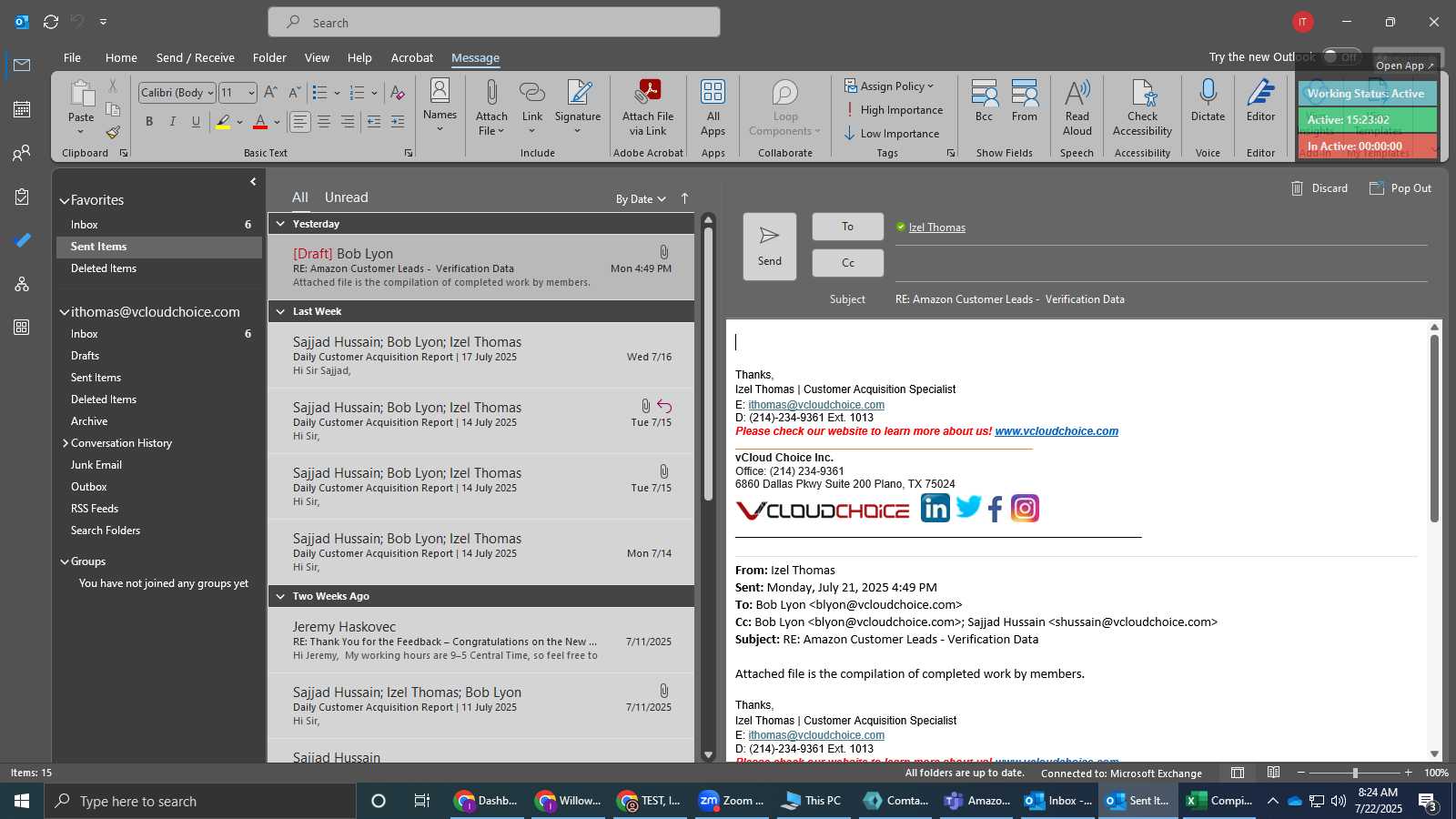Toggle reverse sort order arrow
The width and height of the screenshot is (1456, 819).
tap(684, 198)
